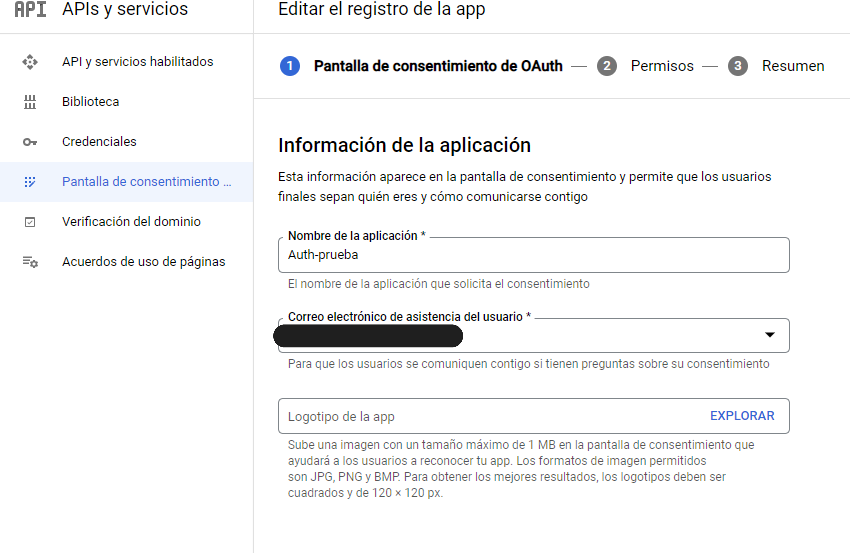Screen dimensions: 850x553
Task: Click the Credenciales key icon
Action: coord(30,142)
